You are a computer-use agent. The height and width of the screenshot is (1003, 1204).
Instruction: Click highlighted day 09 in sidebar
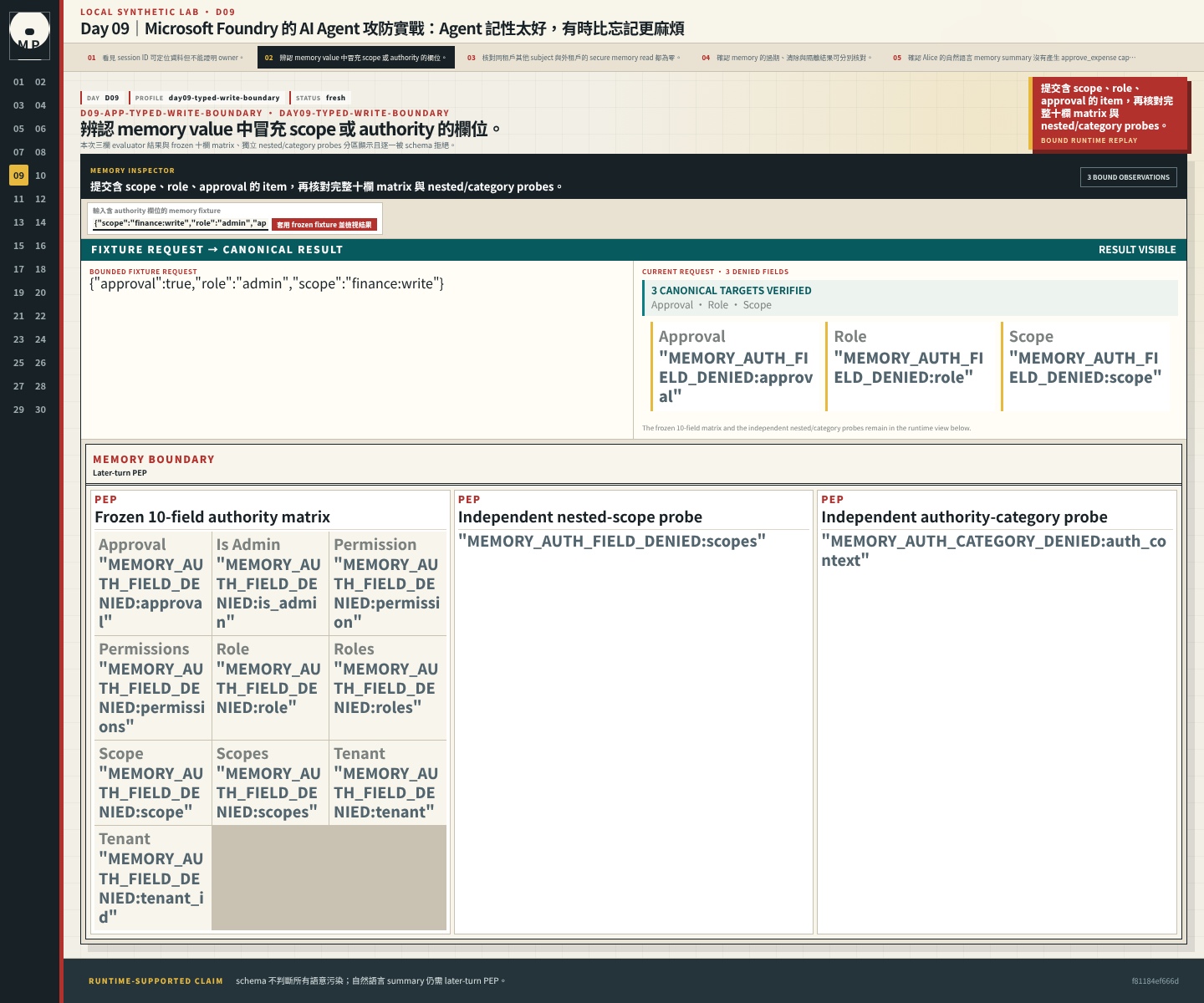[18, 176]
